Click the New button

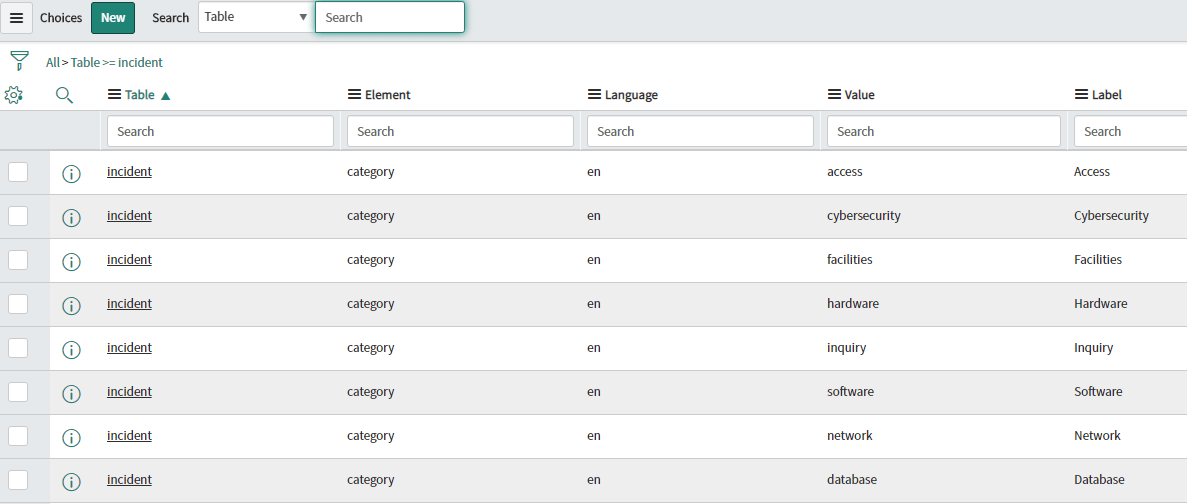[113, 18]
